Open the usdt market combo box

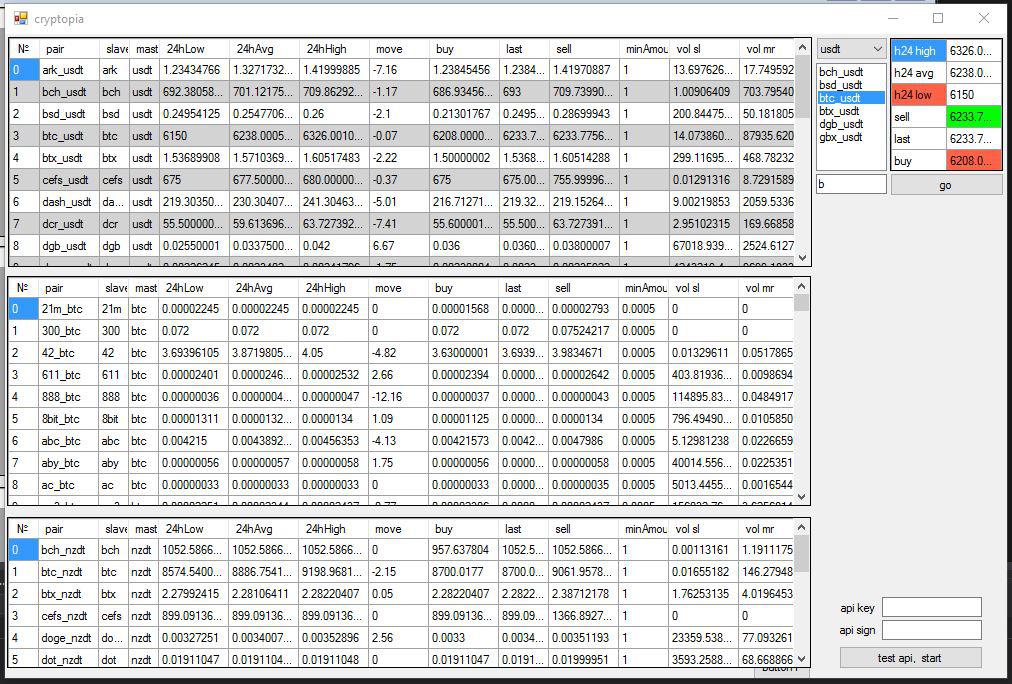(851, 49)
